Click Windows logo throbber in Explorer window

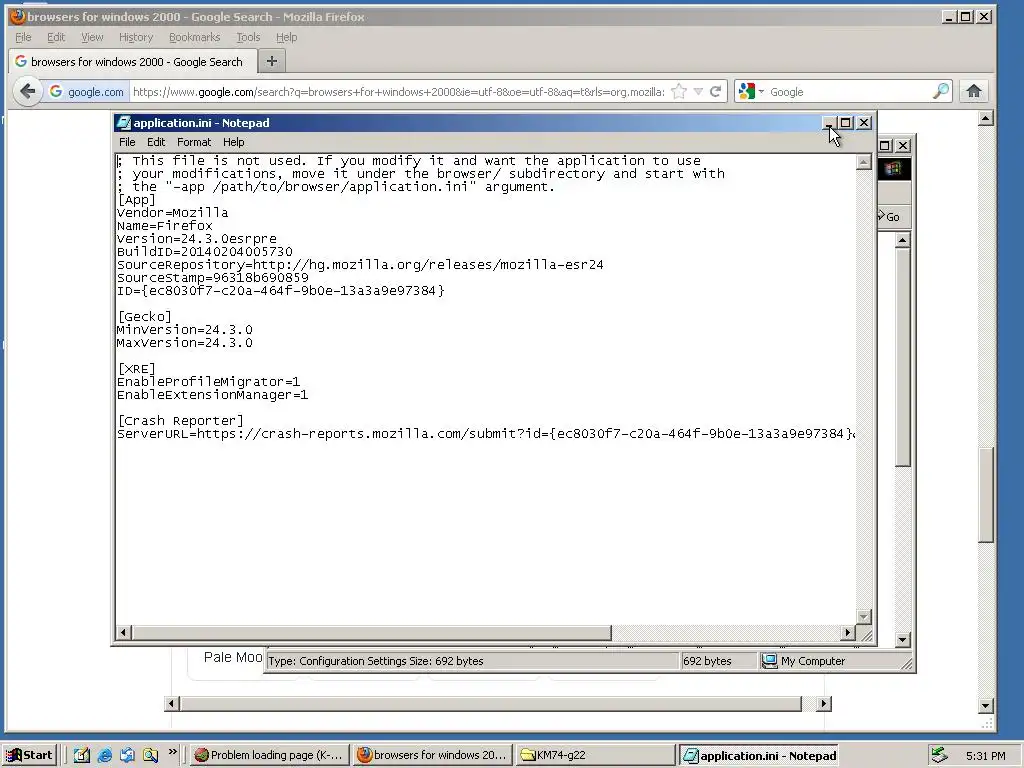point(894,169)
